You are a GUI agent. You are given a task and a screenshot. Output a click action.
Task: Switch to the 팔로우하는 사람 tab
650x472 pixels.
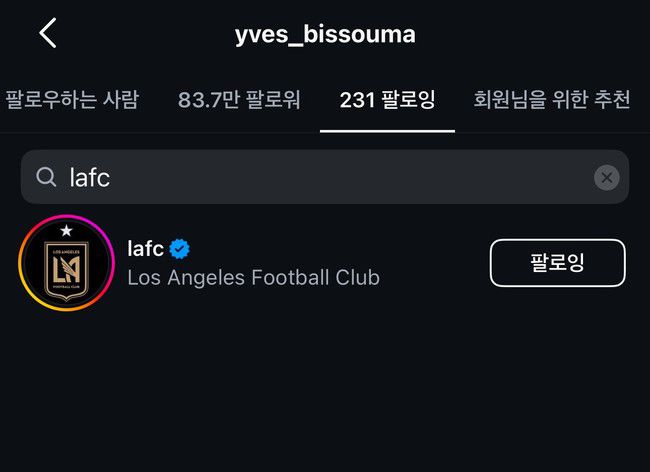72,100
